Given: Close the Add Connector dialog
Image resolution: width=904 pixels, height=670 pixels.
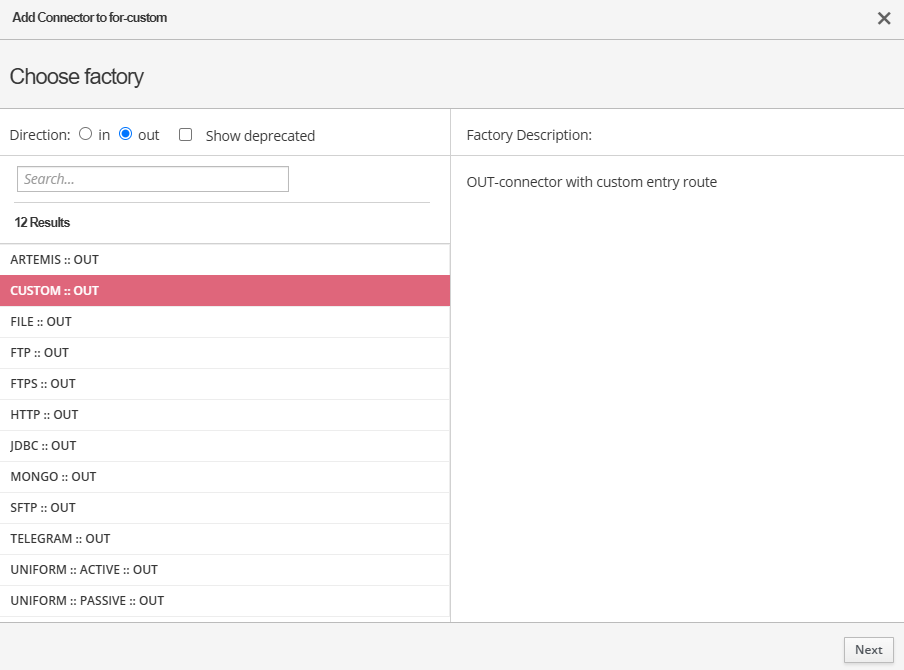Looking at the screenshot, I should [x=883, y=18].
